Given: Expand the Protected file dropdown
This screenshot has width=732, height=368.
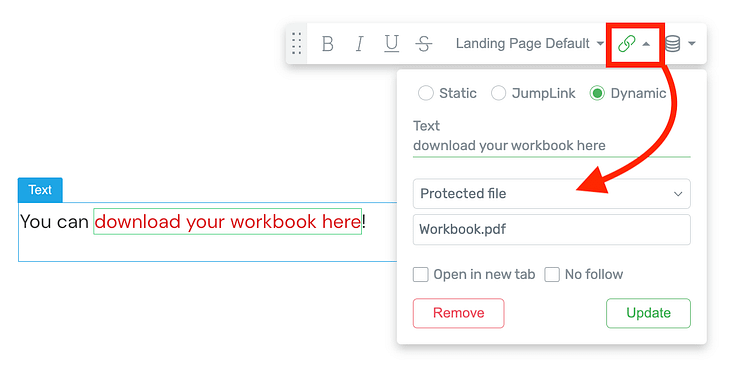Looking at the screenshot, I should click(x=551, y=193).
